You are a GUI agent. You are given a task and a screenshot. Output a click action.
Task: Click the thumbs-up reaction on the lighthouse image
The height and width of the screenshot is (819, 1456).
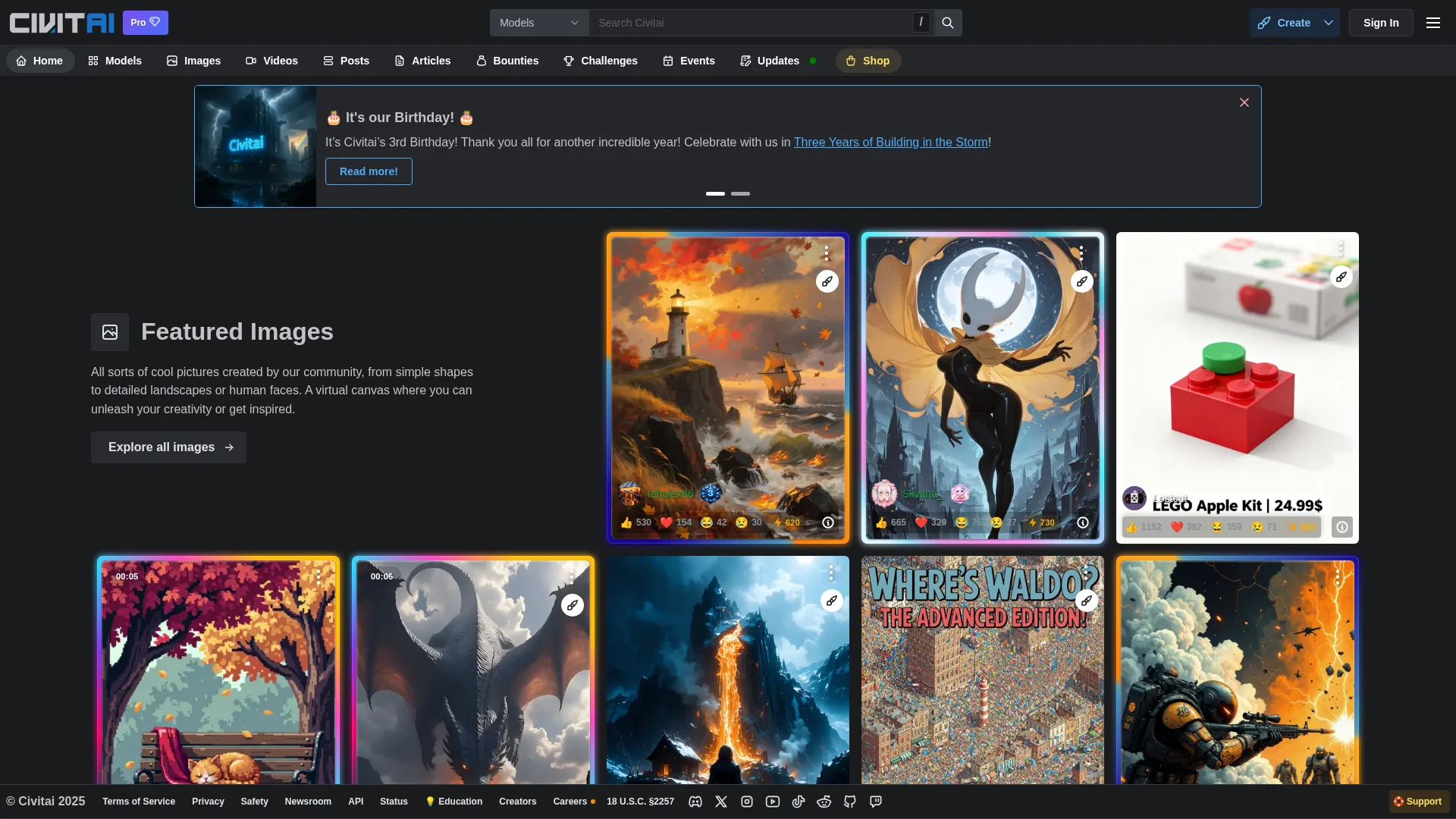(x=627, y=522)
